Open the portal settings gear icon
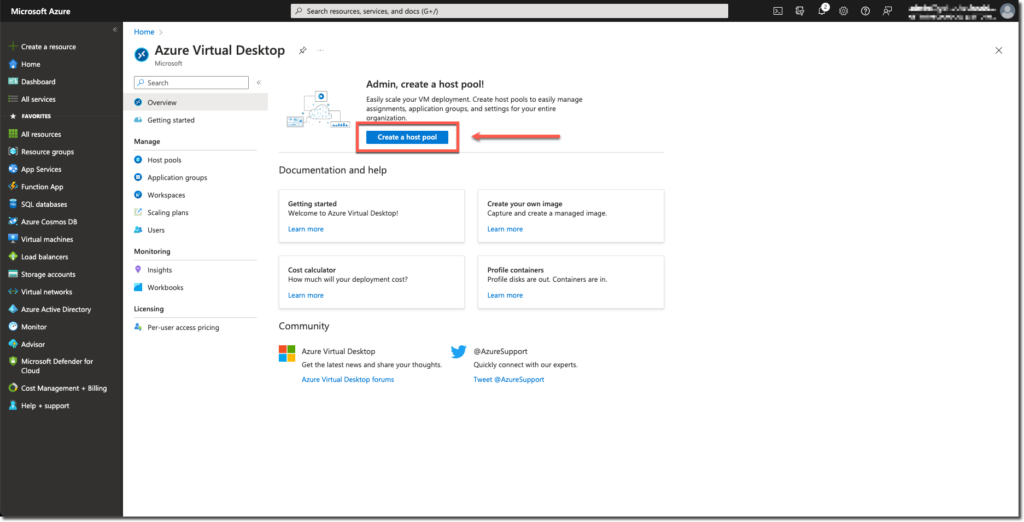This screenshot has height=522, width=1024. pyautogui.click(x=843, y=11)
